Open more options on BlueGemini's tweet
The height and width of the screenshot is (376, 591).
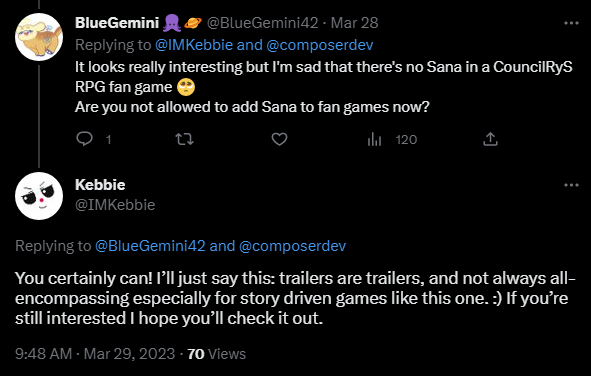(x=571, y=23)
